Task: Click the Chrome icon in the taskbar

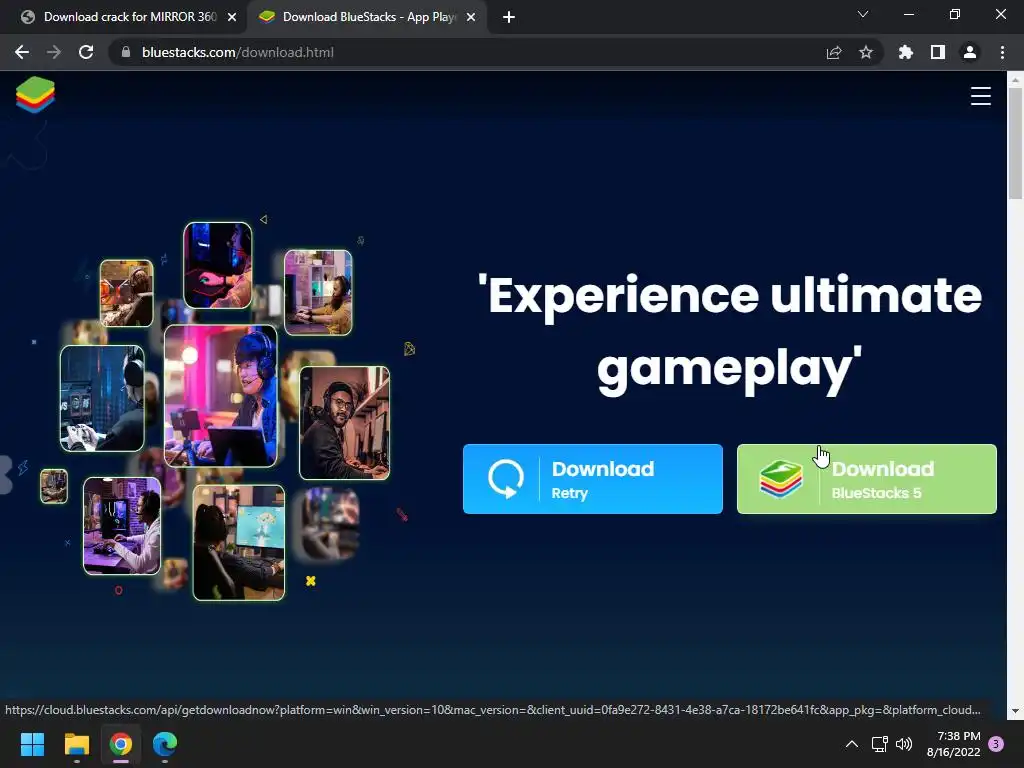Action: point(121,744)
